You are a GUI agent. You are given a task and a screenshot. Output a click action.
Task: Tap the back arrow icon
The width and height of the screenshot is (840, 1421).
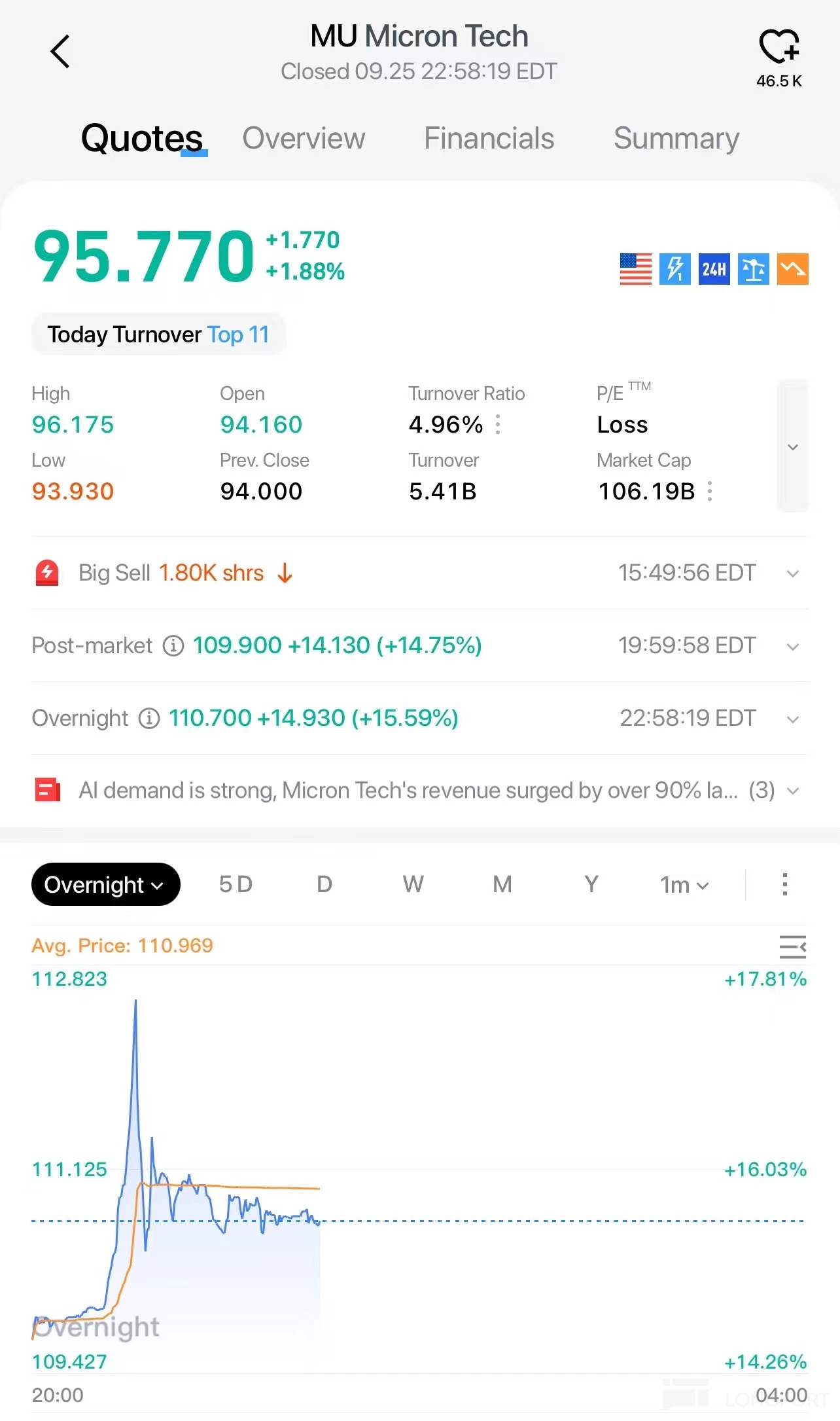point(60,52)
